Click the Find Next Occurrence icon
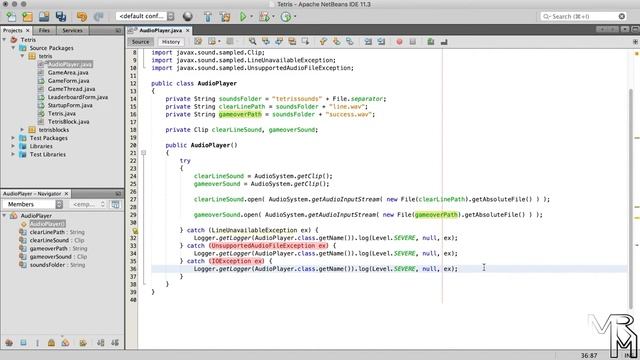 pos(279,41)
